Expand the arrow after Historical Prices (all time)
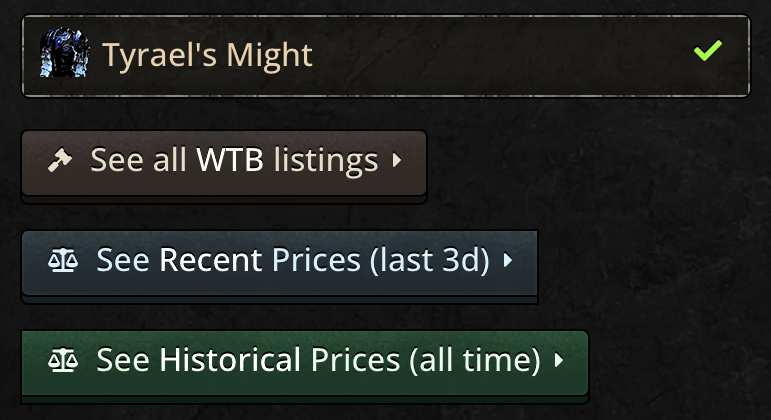 tap(559, 359)
